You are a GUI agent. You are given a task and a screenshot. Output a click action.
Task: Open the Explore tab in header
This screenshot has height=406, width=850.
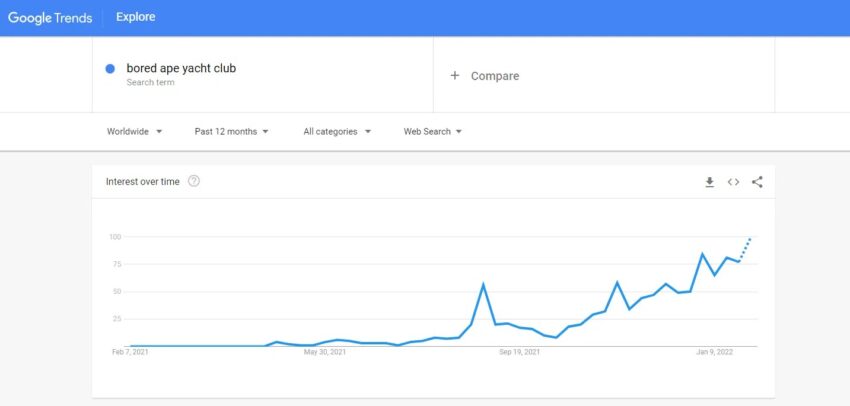tap(136, 17)
